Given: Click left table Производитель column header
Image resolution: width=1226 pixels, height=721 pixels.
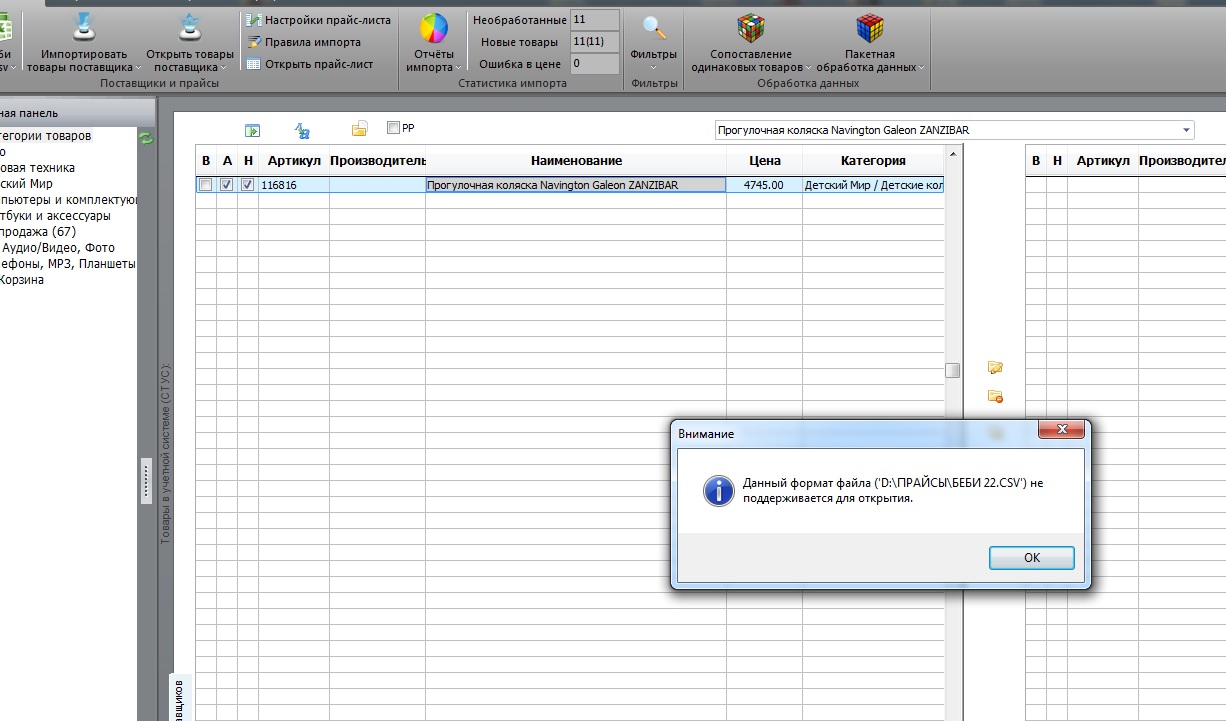Looking at the screenshot, I should coord(377,160).
